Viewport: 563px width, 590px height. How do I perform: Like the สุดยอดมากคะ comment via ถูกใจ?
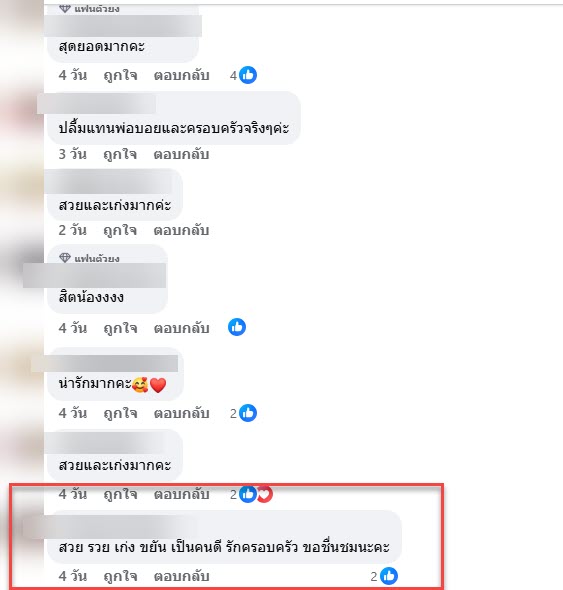[120, 75]
